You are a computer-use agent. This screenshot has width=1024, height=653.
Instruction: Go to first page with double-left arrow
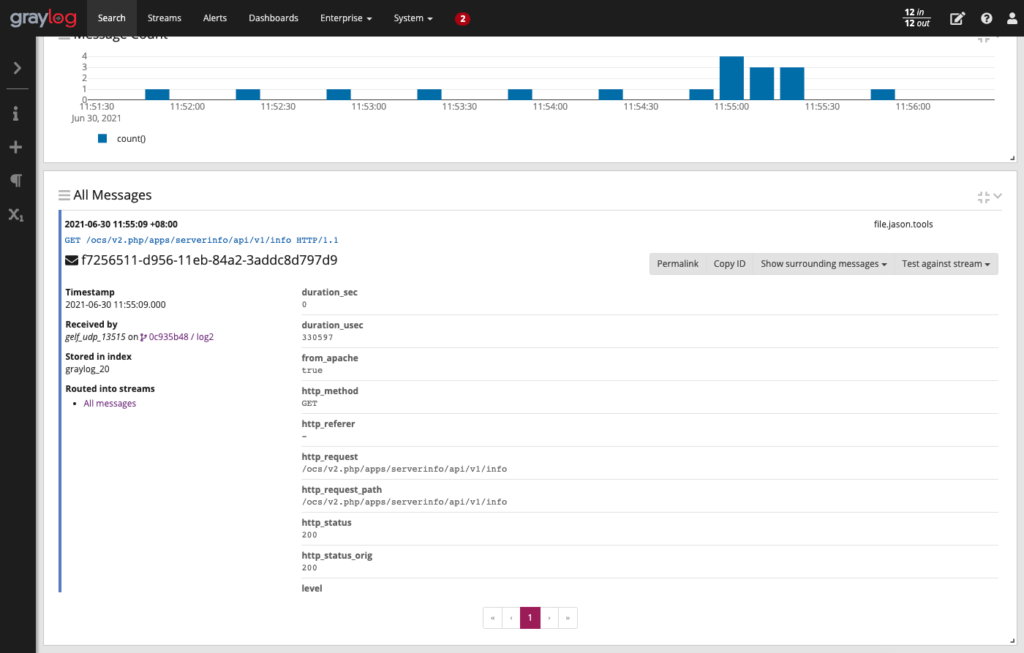tap(492, 618)
